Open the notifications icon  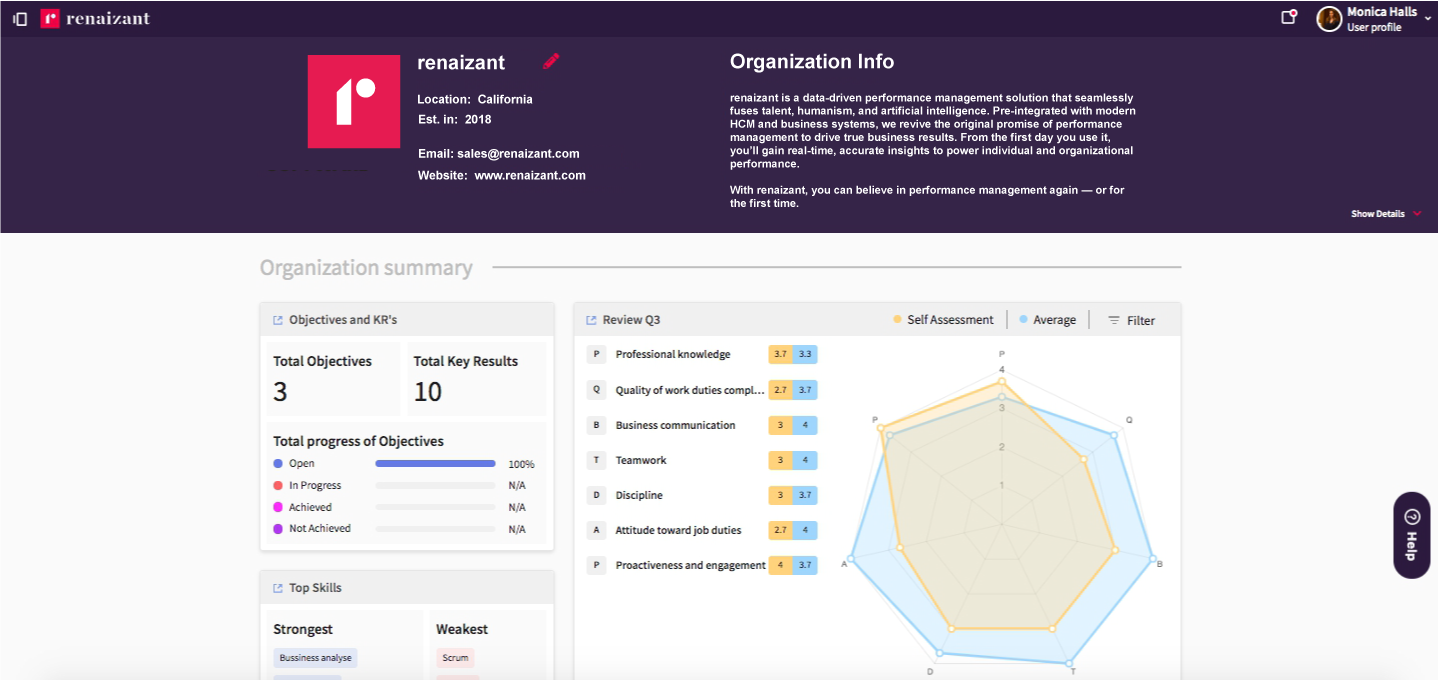pos(1289,17)
